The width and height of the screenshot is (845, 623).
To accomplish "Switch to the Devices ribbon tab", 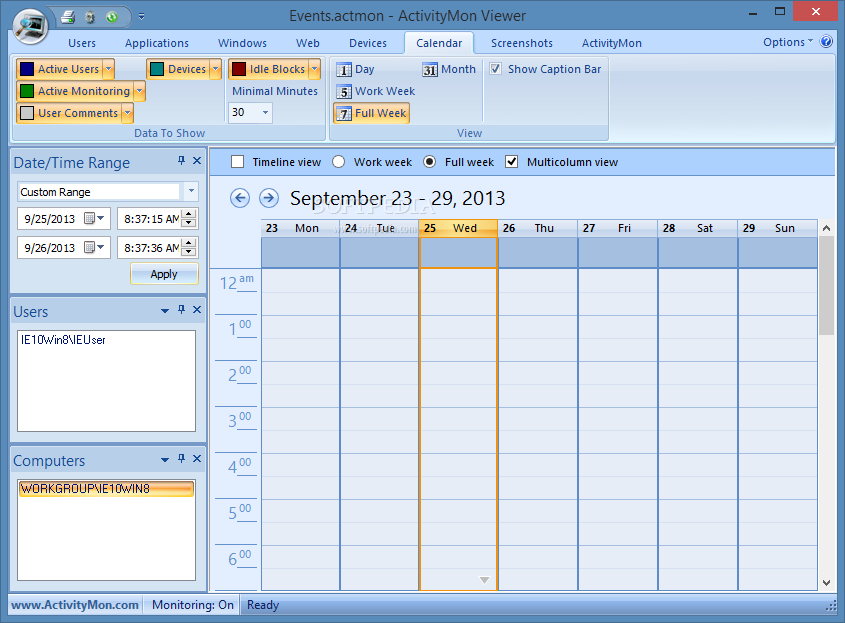I will click(x=368, y=43).
